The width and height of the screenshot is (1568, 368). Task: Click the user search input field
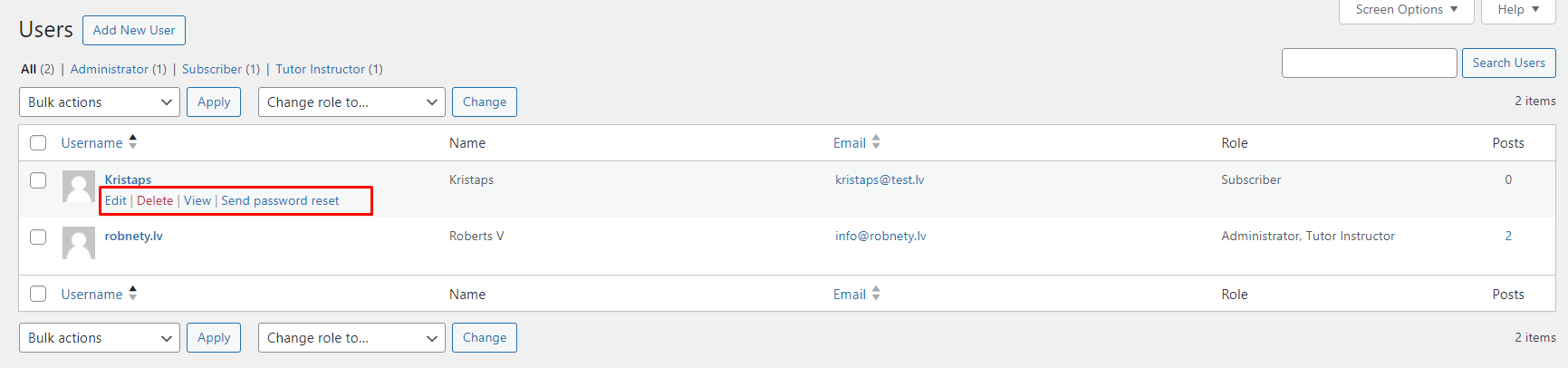tap(1369, 63)
